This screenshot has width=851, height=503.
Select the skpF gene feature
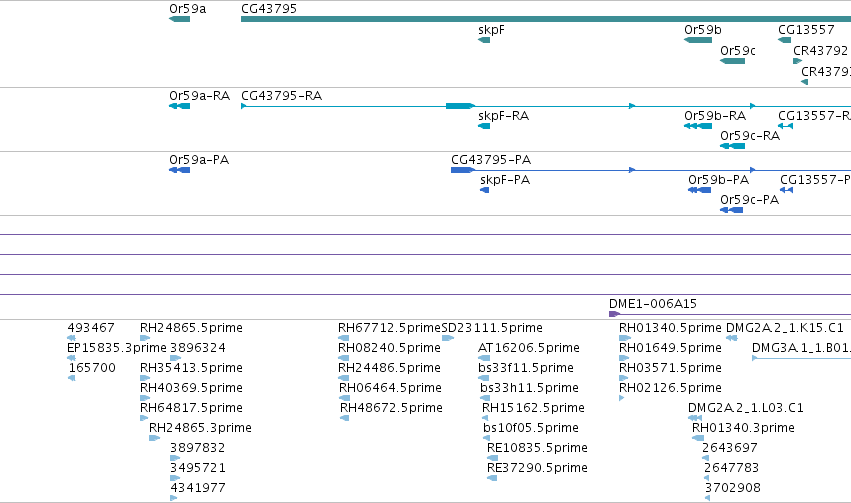484,40
